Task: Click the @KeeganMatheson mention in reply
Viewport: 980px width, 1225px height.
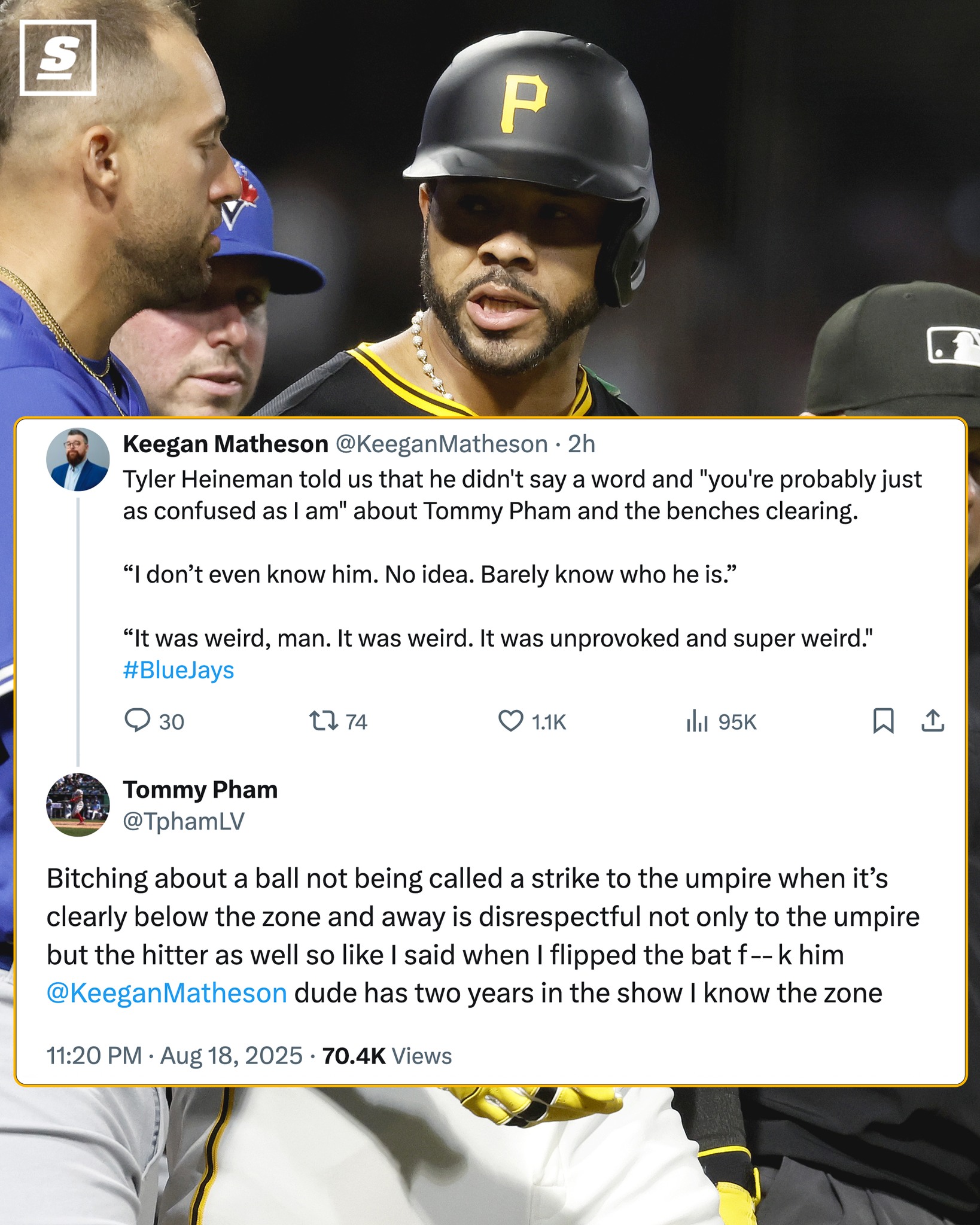Action: [167, 993]
